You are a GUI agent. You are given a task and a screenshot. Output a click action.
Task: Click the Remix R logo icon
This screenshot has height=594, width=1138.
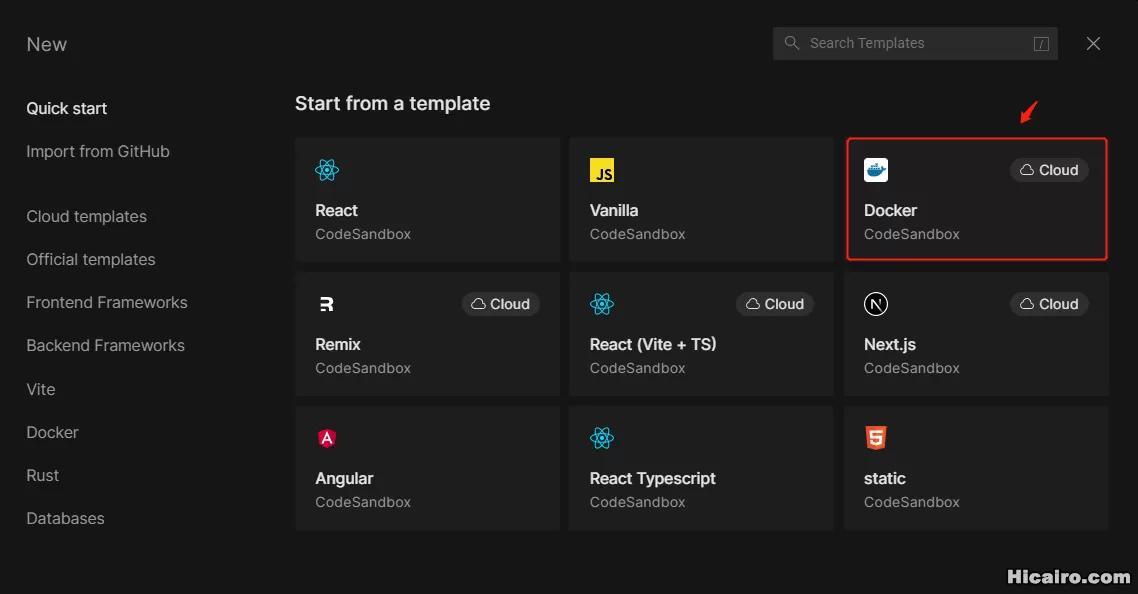[x=327, y=304]
